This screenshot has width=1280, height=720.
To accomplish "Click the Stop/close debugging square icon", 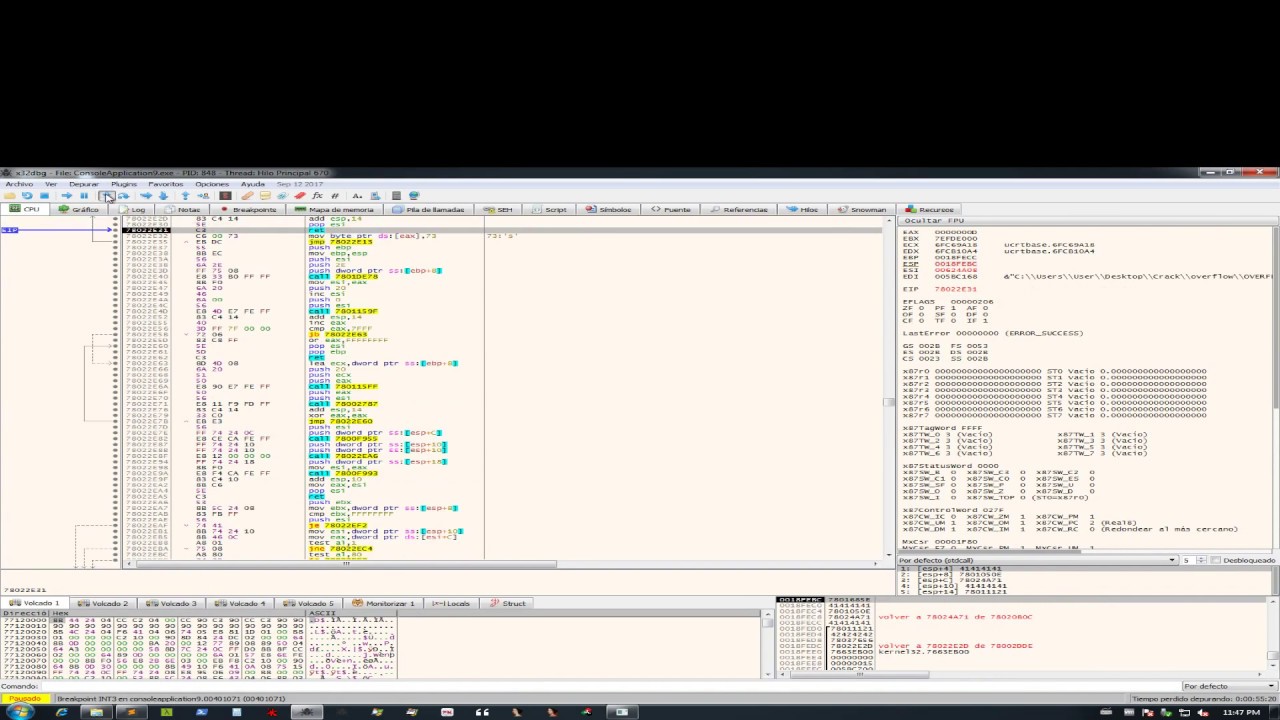I will coord(44,196).
